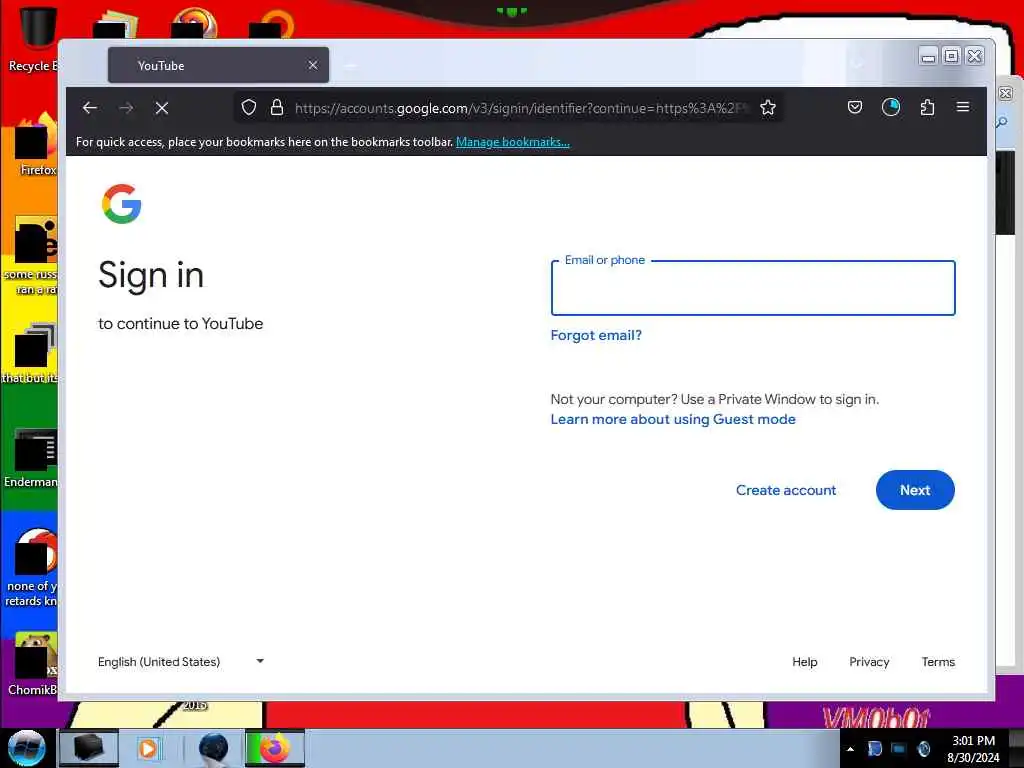Click the Google G logo

[x=121, y=204]
